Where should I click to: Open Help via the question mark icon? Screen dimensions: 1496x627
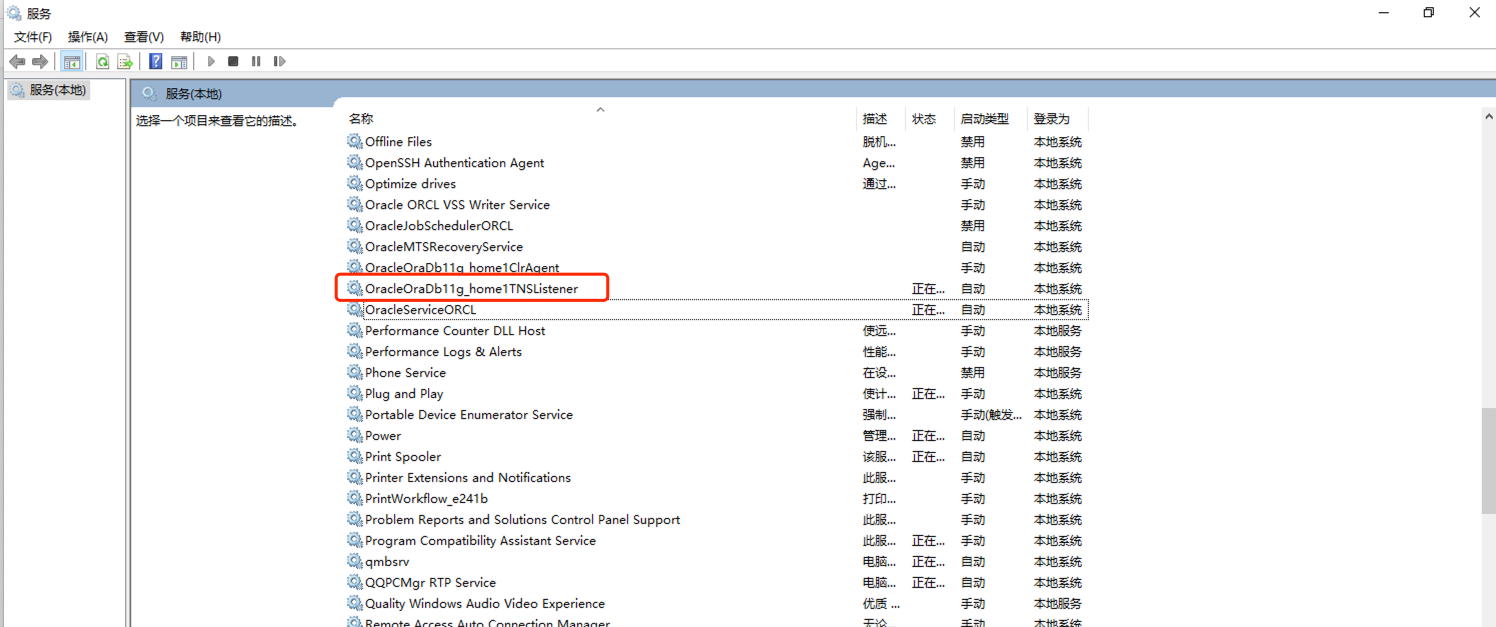coord(156,62)
